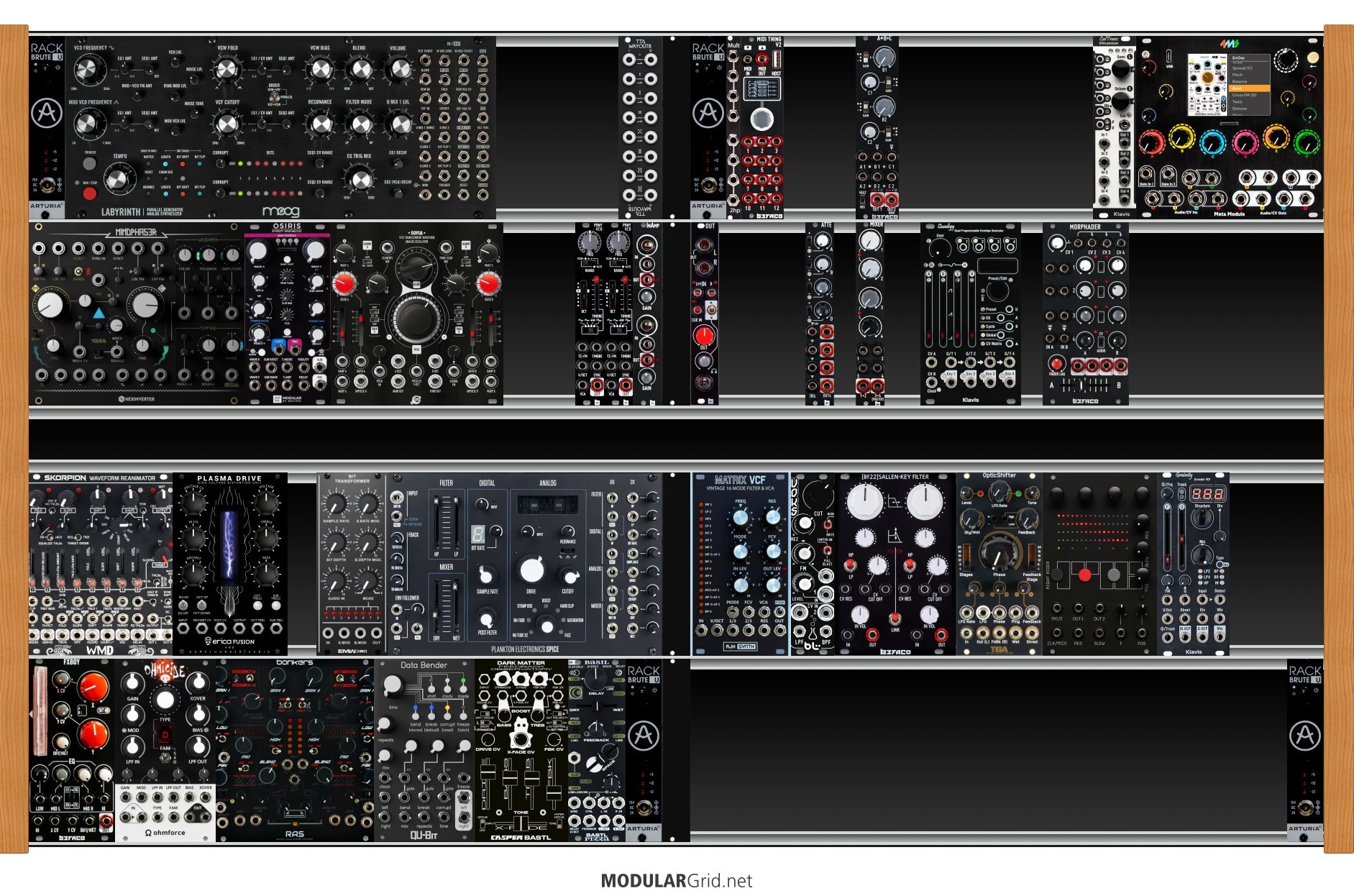Select the Moog Labyrinth synthesizer module
This screenshot has width=1354, height=896.
tap(280, 128)
